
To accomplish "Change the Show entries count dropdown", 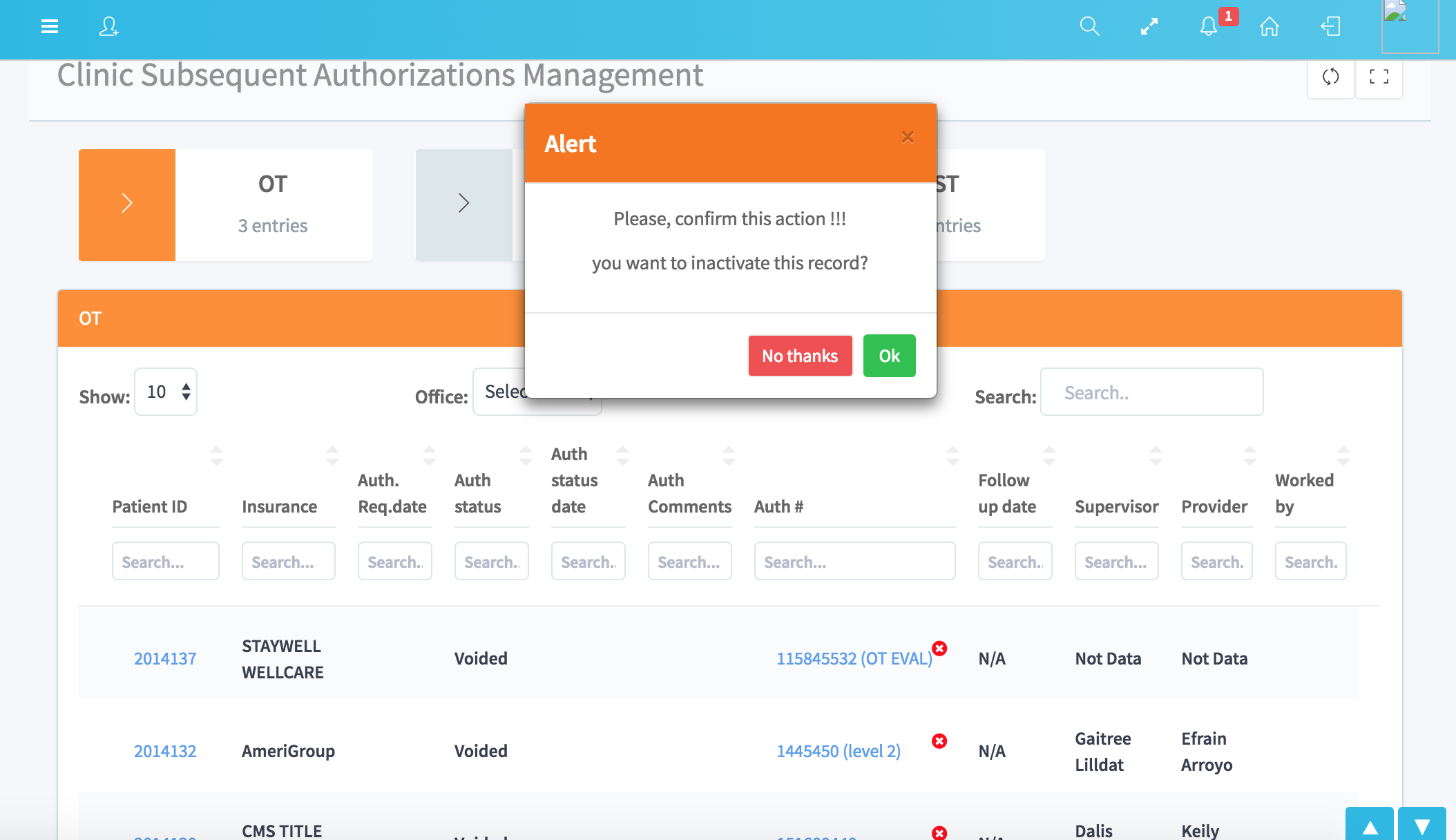I will [x=166, y=392].
